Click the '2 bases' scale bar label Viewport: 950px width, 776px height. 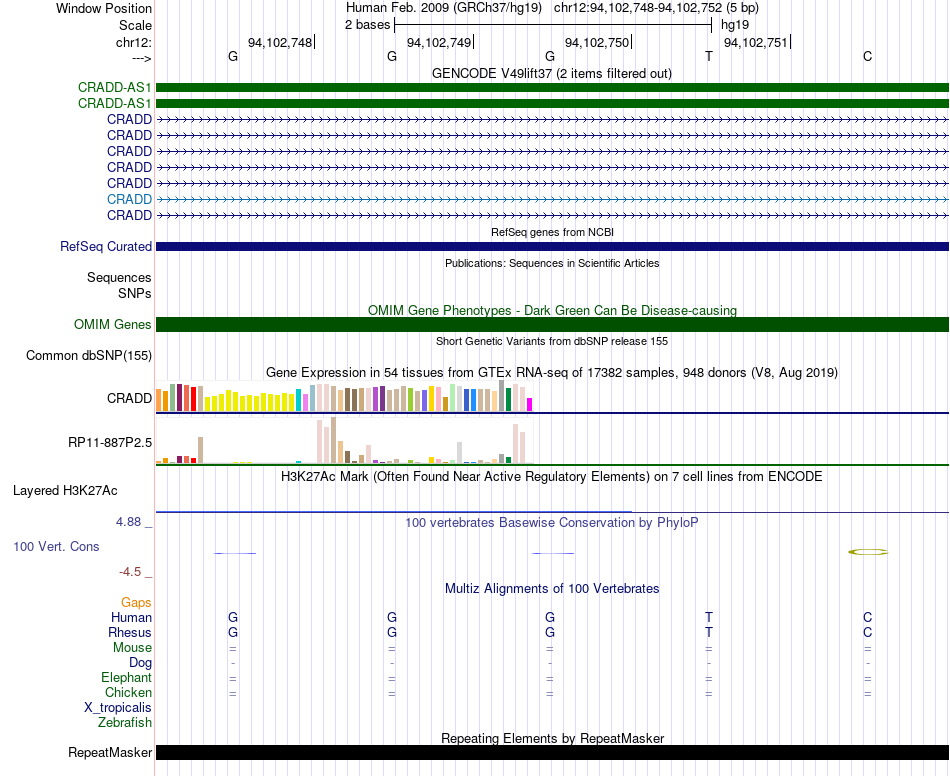coord(367,25)
